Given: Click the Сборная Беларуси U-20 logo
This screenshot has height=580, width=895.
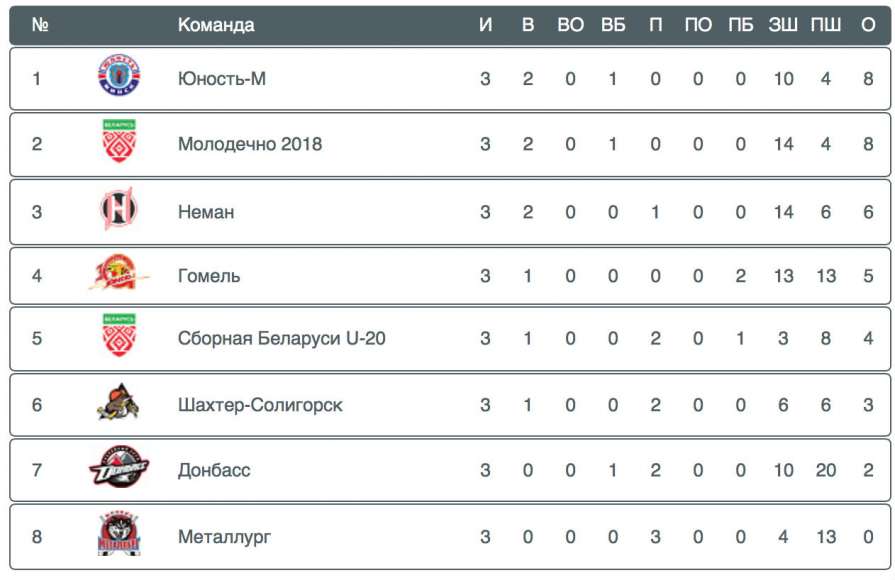Looking at the screenshot, I should pos(119,337).
